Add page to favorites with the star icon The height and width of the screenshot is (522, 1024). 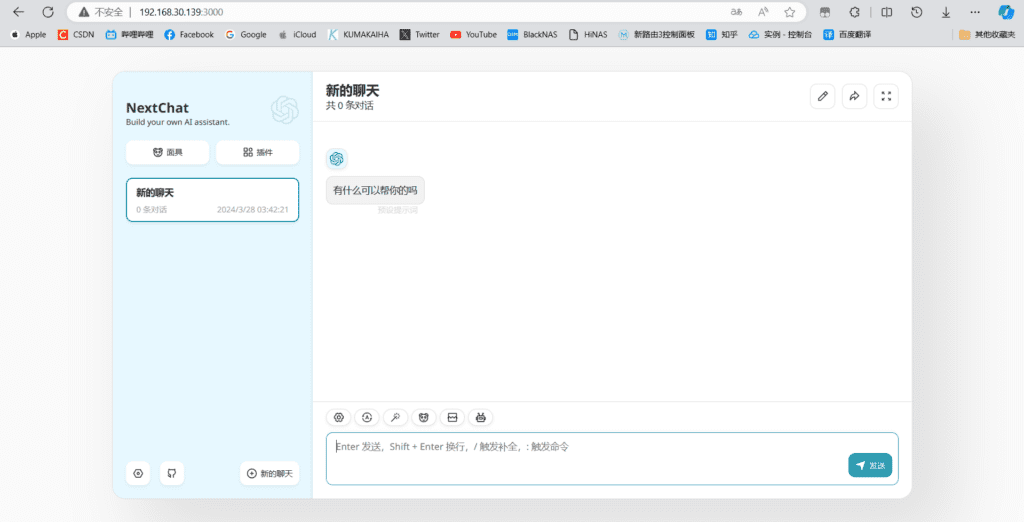(x=790, y=12)
